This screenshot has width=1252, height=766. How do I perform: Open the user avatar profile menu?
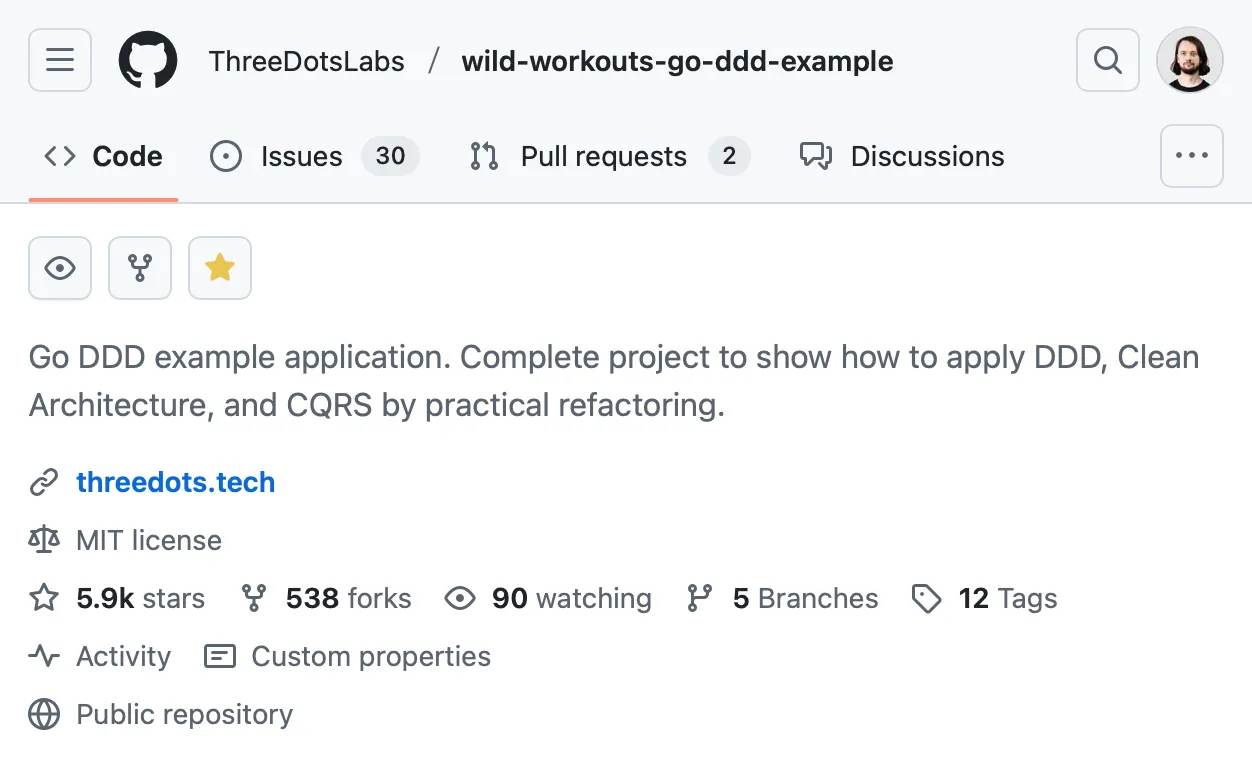click(x=1190, y=60)
